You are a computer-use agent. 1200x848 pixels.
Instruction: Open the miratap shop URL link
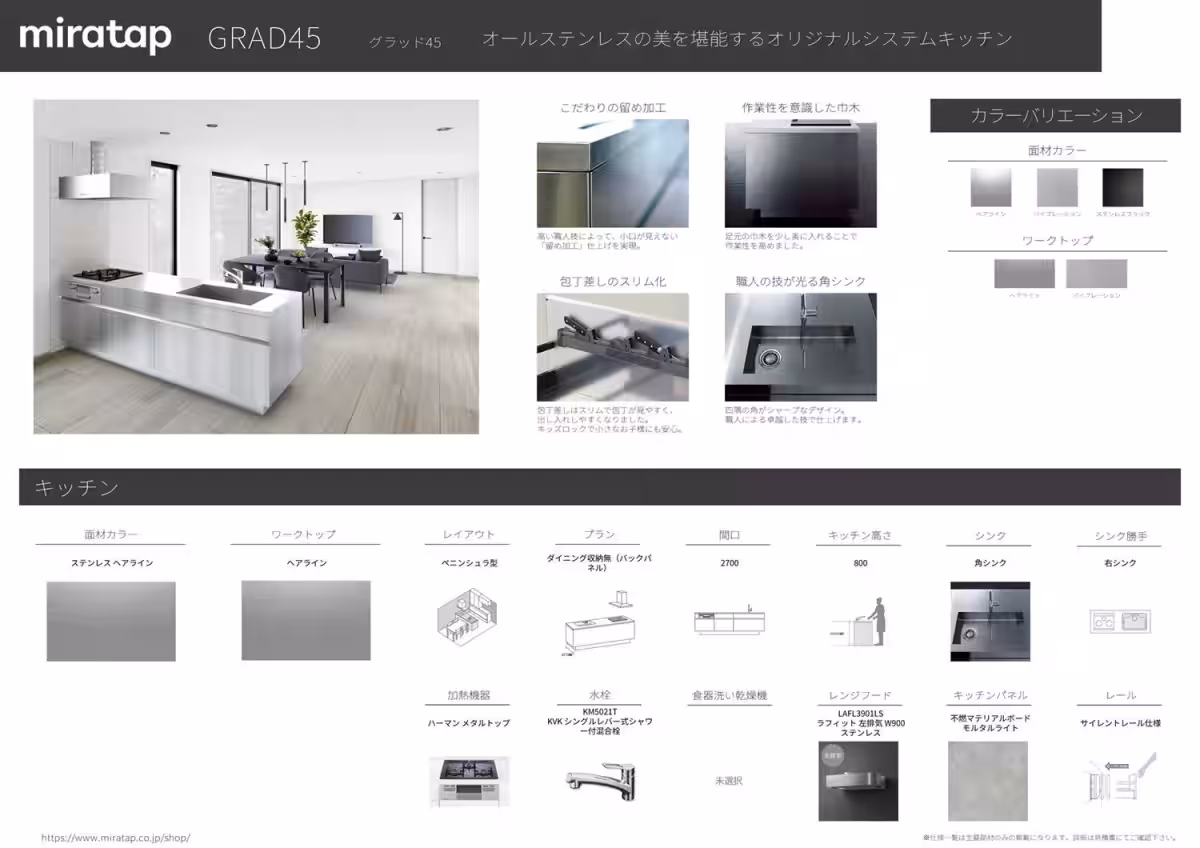115,837
